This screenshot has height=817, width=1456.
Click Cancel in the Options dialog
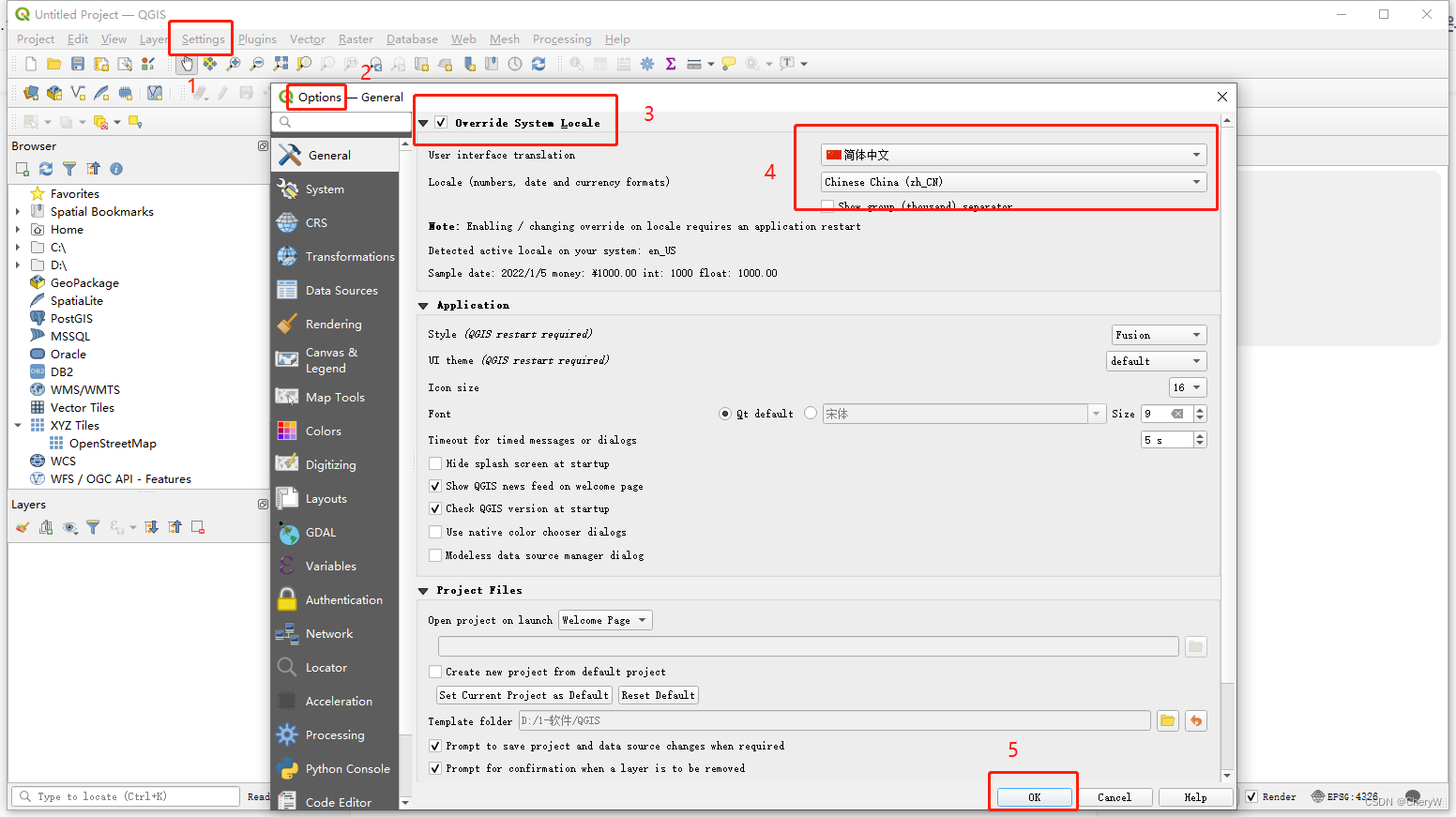[x=1115, y=797]
